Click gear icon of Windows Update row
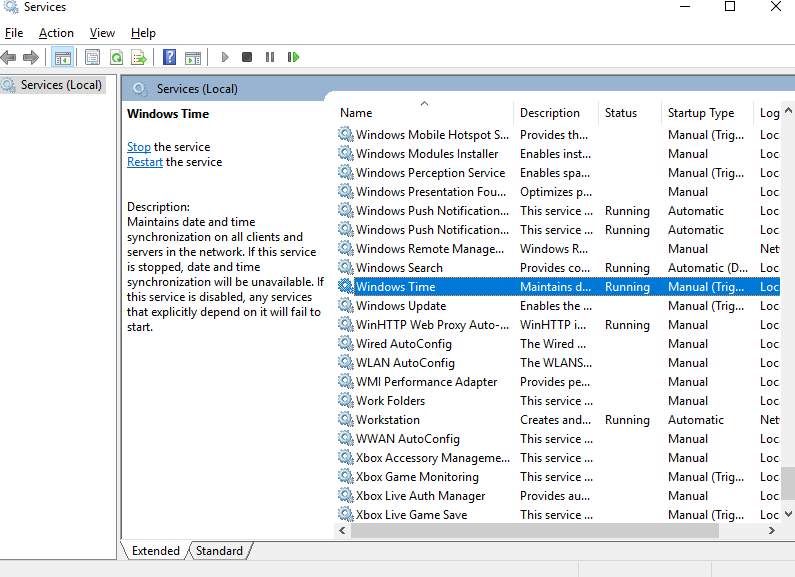The image size is (795, 577). pos(345,305)
